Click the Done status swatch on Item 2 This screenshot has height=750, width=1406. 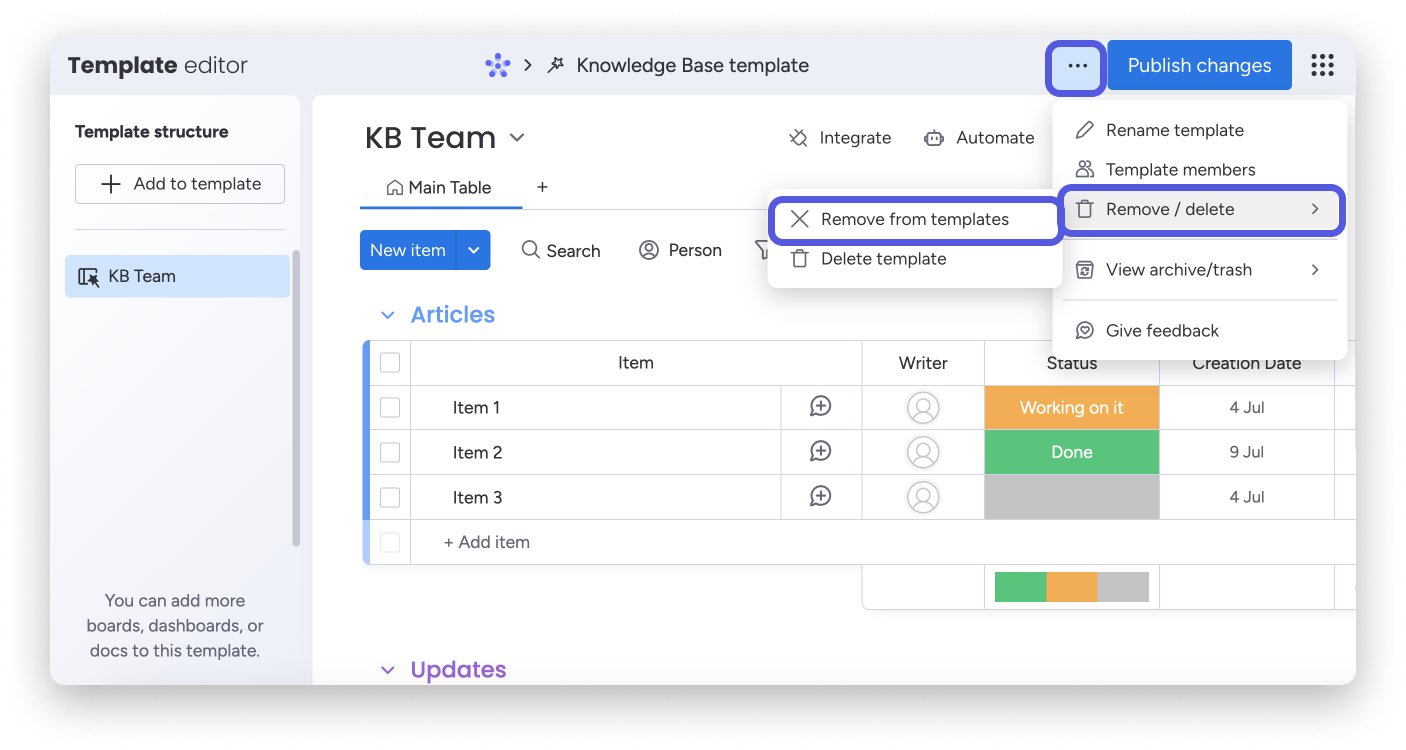coord(1071,452)
